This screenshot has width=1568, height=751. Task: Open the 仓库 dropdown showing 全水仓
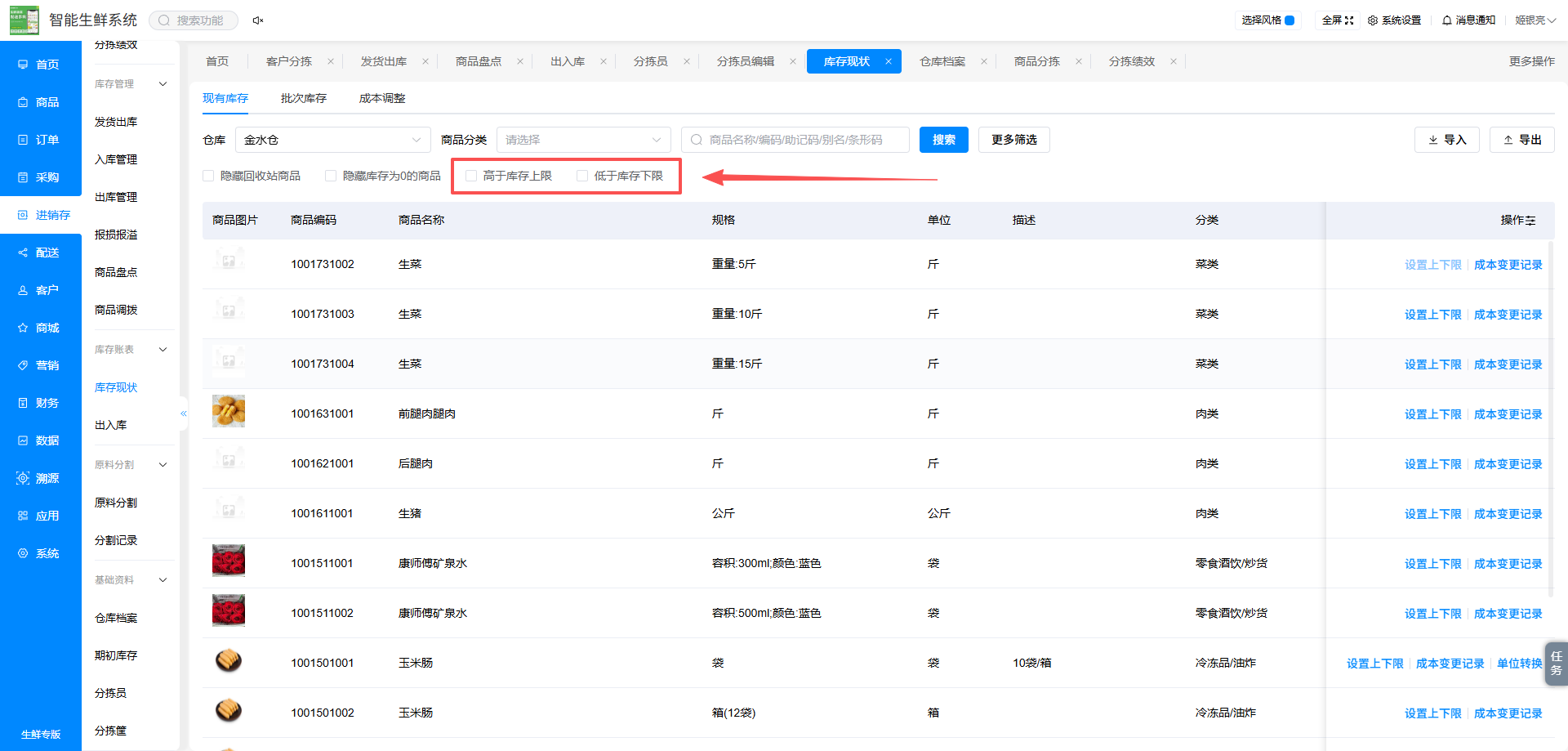[x=333, y=140]
